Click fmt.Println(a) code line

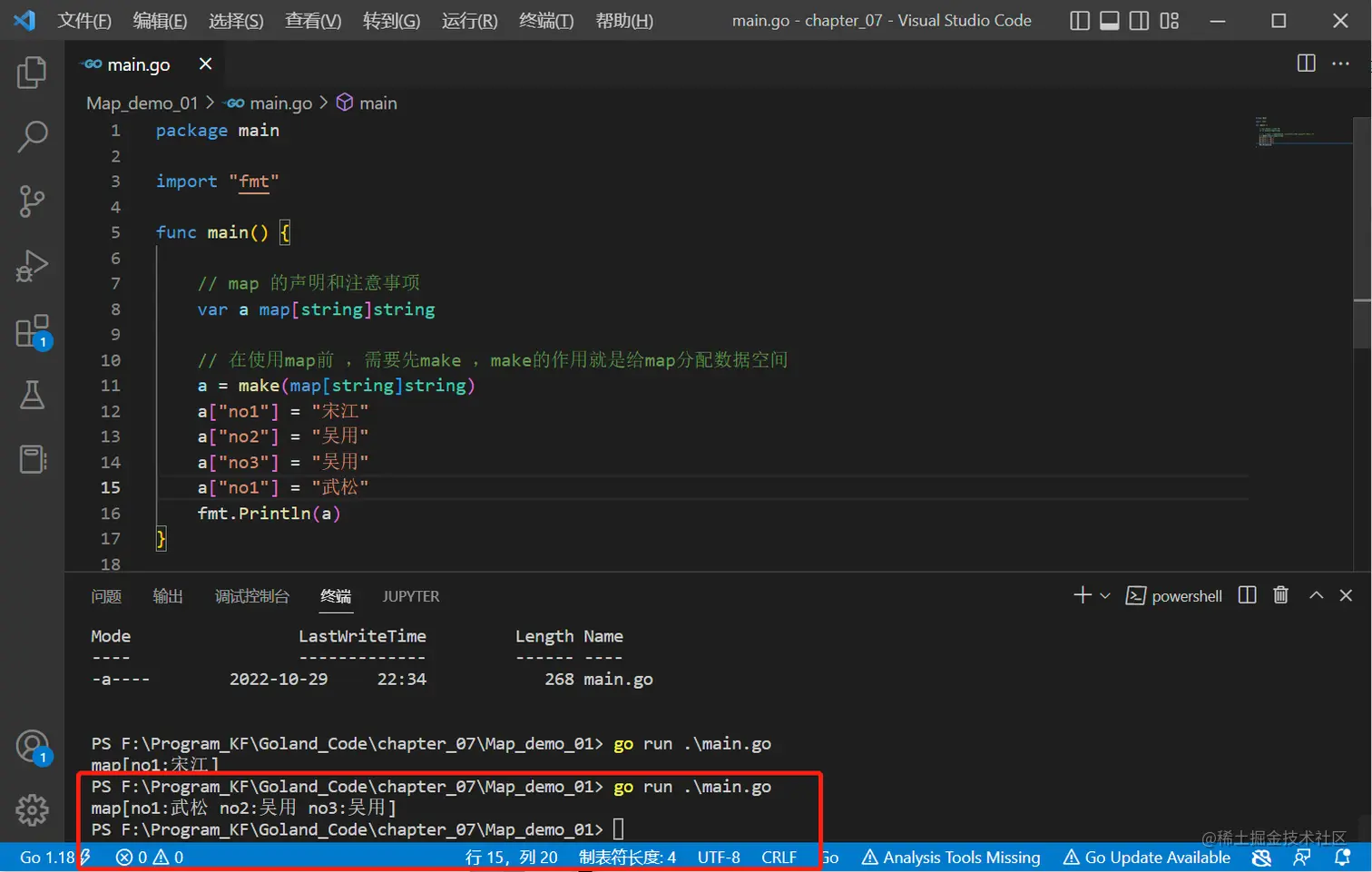pos(269,513)
